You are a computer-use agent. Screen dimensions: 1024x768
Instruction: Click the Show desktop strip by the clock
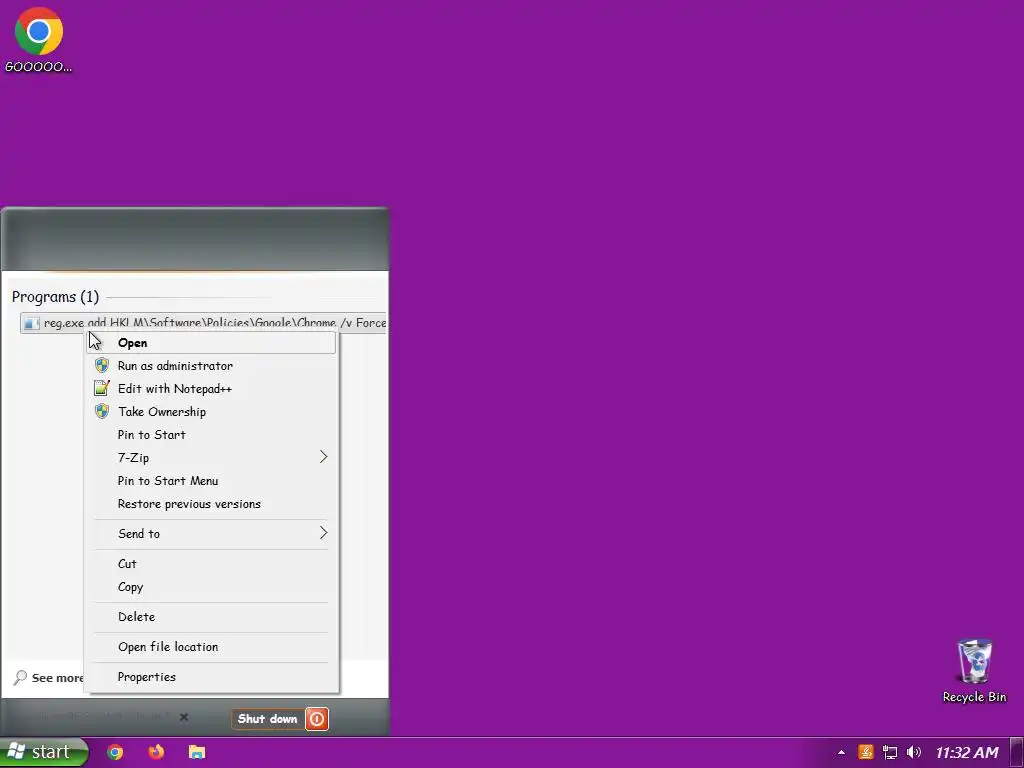tap(1017, 752)
